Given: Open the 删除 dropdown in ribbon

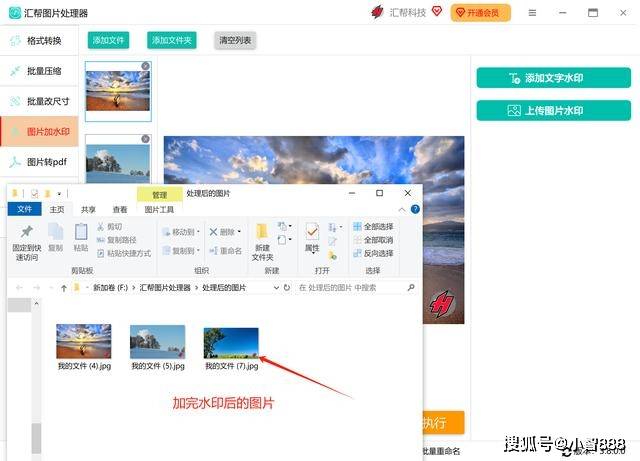Looking at the screenshot, I should 225,232.
